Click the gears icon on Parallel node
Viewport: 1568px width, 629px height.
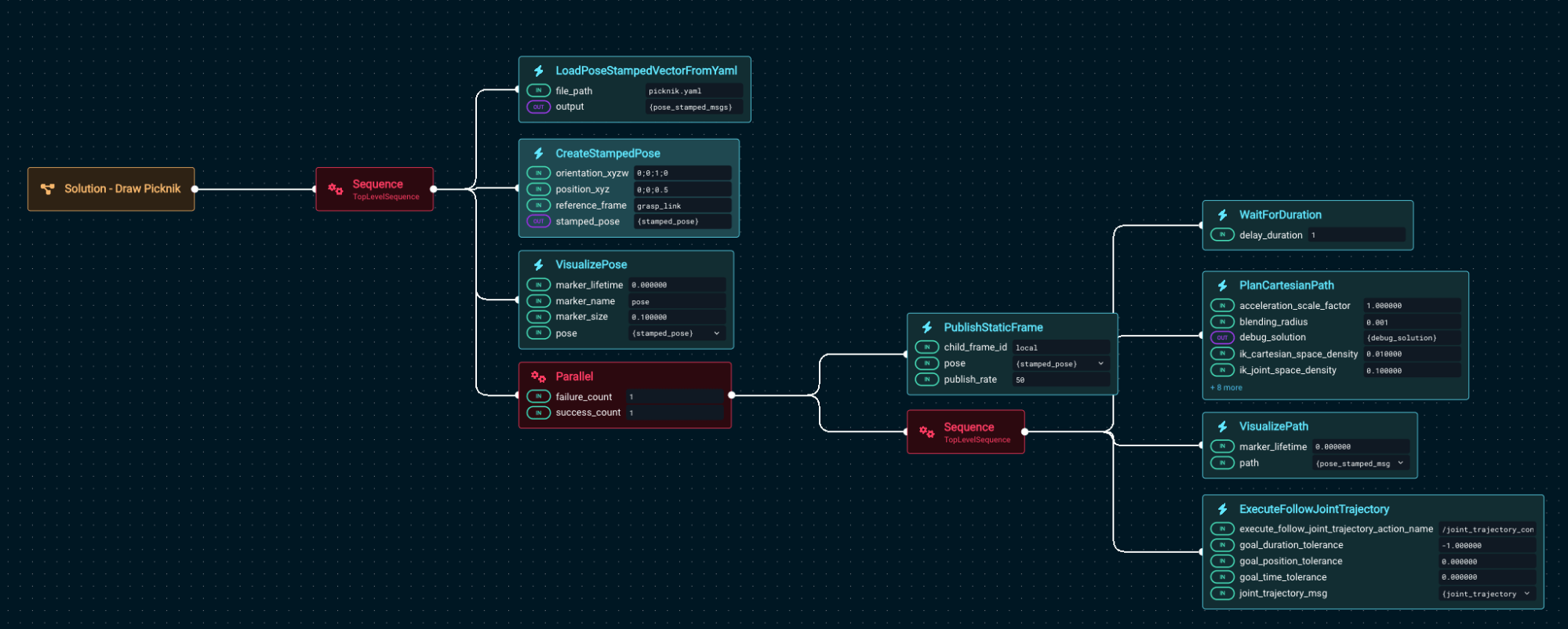538,377
